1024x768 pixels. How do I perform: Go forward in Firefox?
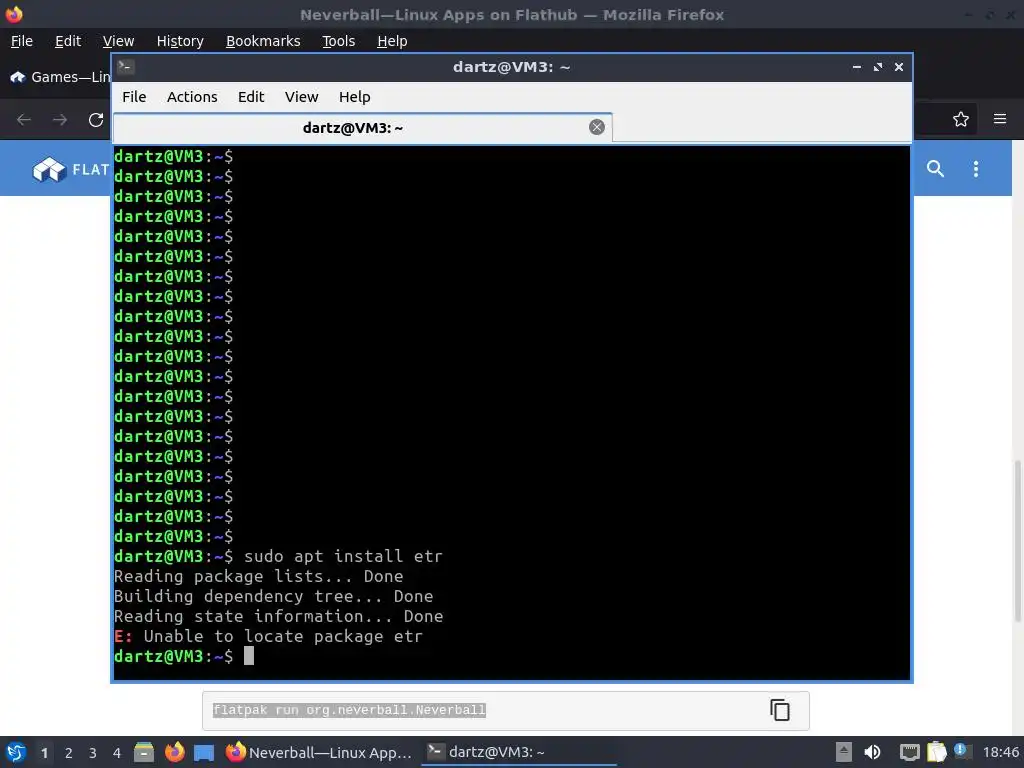[60, 120]
